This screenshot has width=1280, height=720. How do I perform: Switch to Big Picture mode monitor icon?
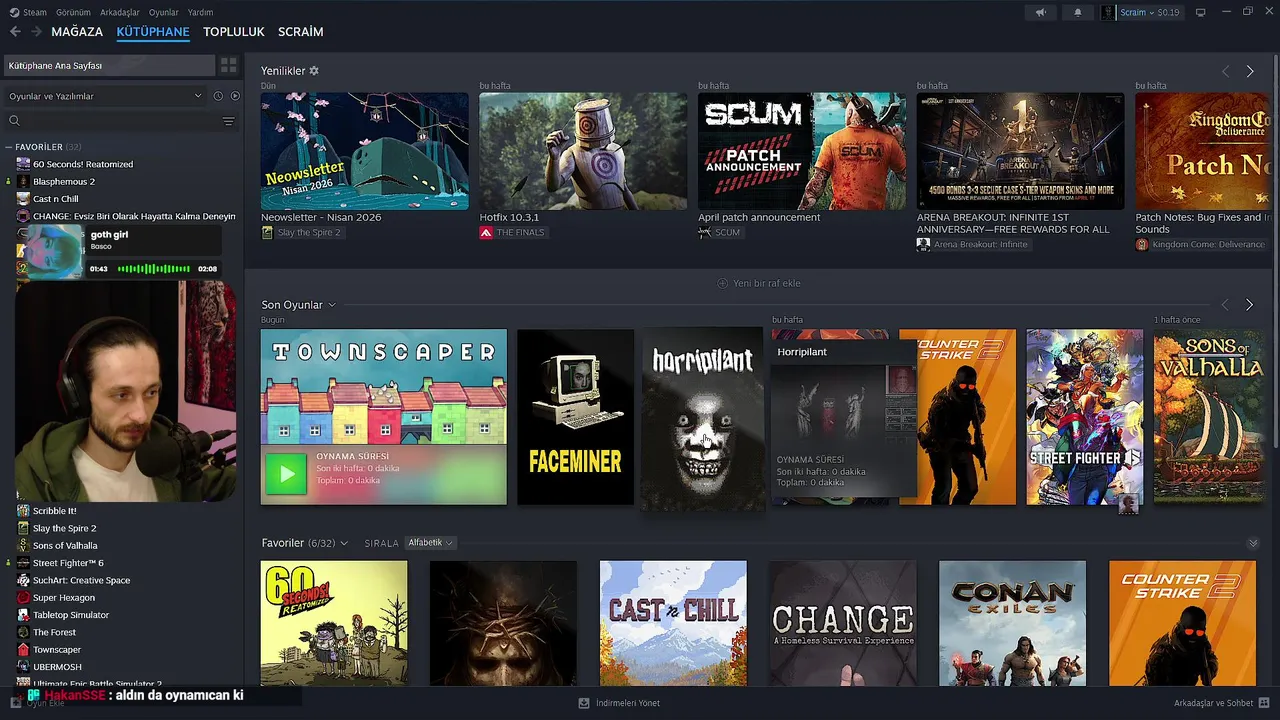pyautogui.click(x=1201, y=12)
